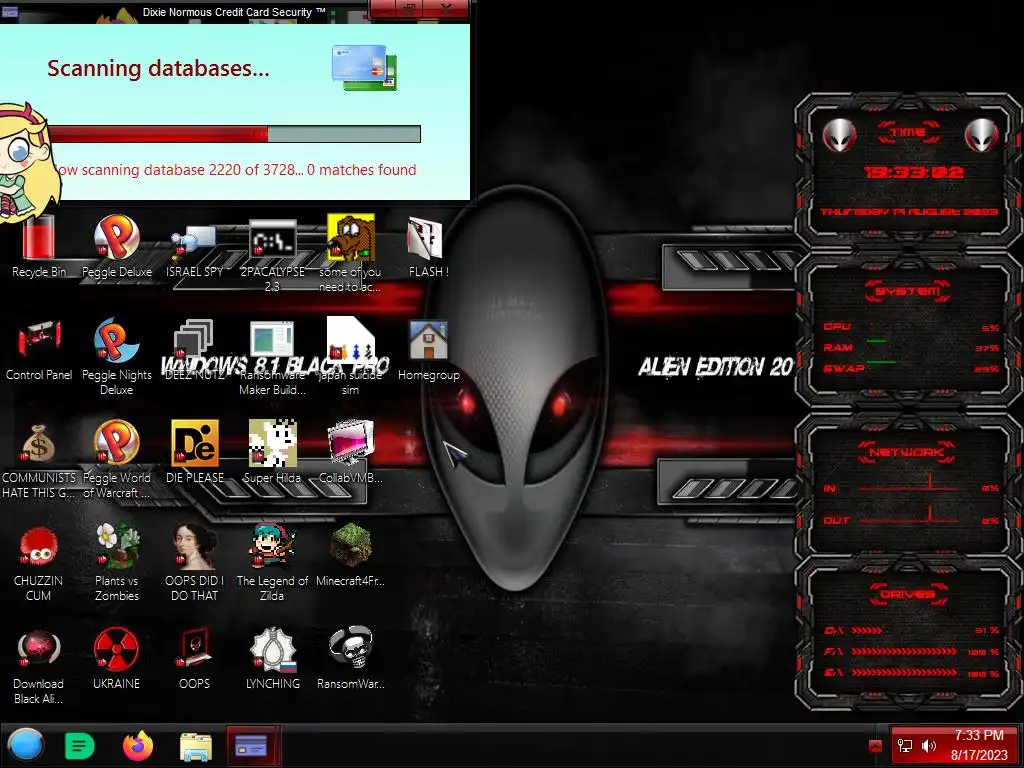Open the 7:33 PM taskbar clock

point(979,745)
